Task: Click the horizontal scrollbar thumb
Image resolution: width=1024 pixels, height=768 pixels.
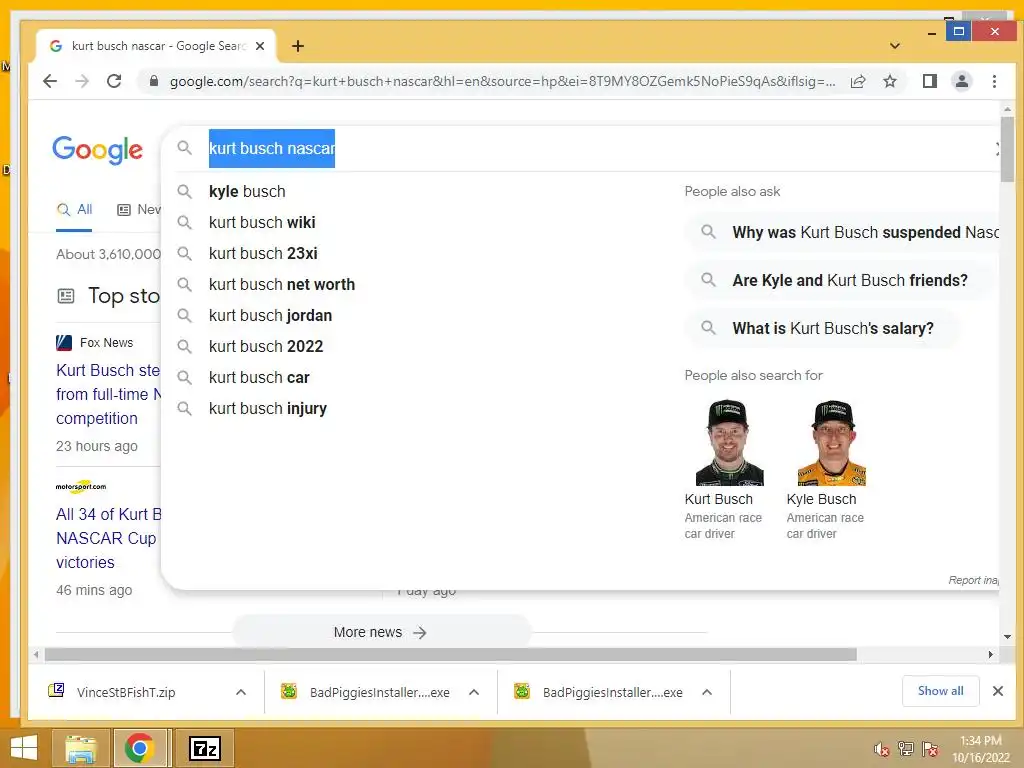Action: (x=451, y=654)
